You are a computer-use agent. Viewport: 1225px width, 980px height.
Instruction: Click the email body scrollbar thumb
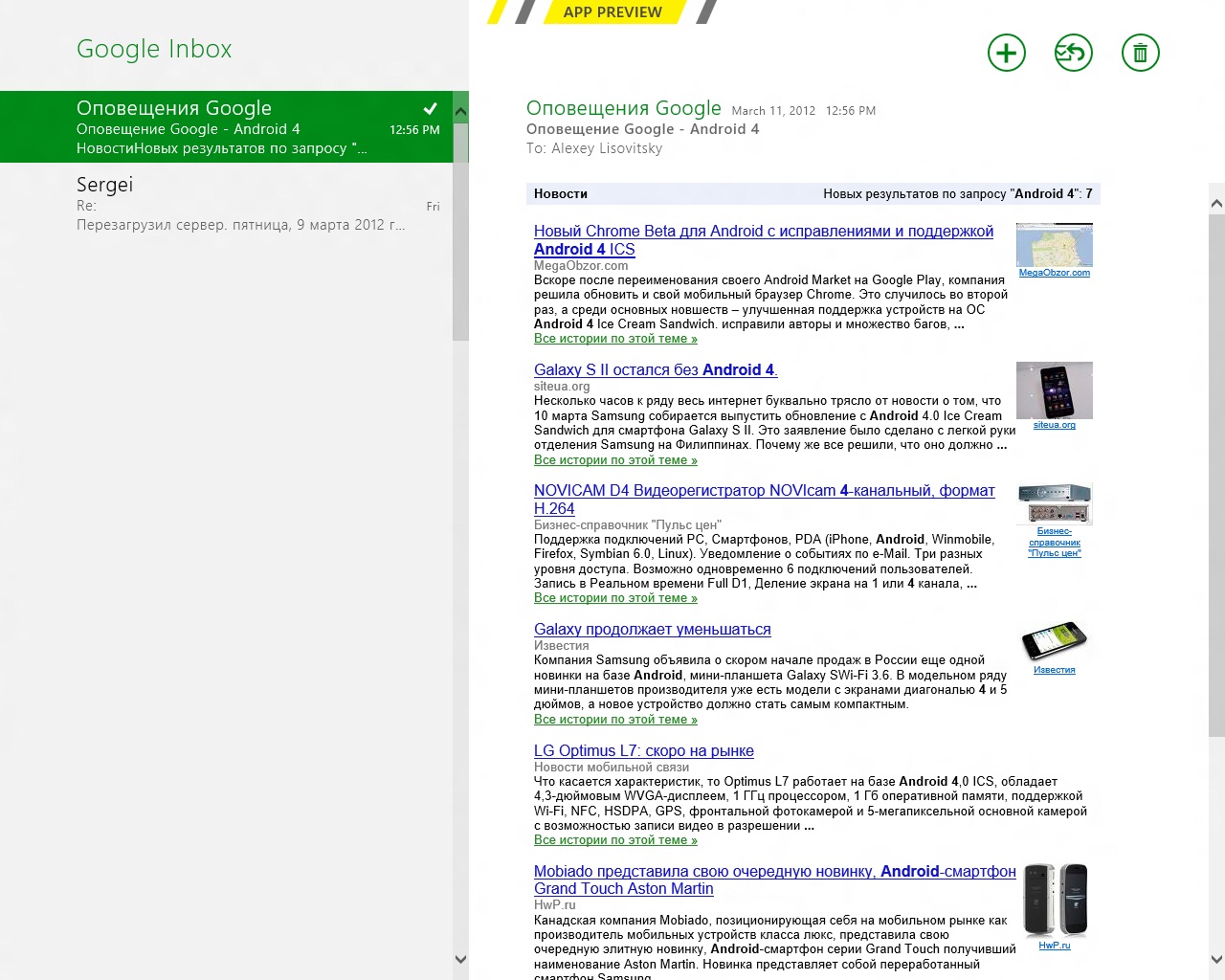pyautogui.click(x=1216, y=476)
